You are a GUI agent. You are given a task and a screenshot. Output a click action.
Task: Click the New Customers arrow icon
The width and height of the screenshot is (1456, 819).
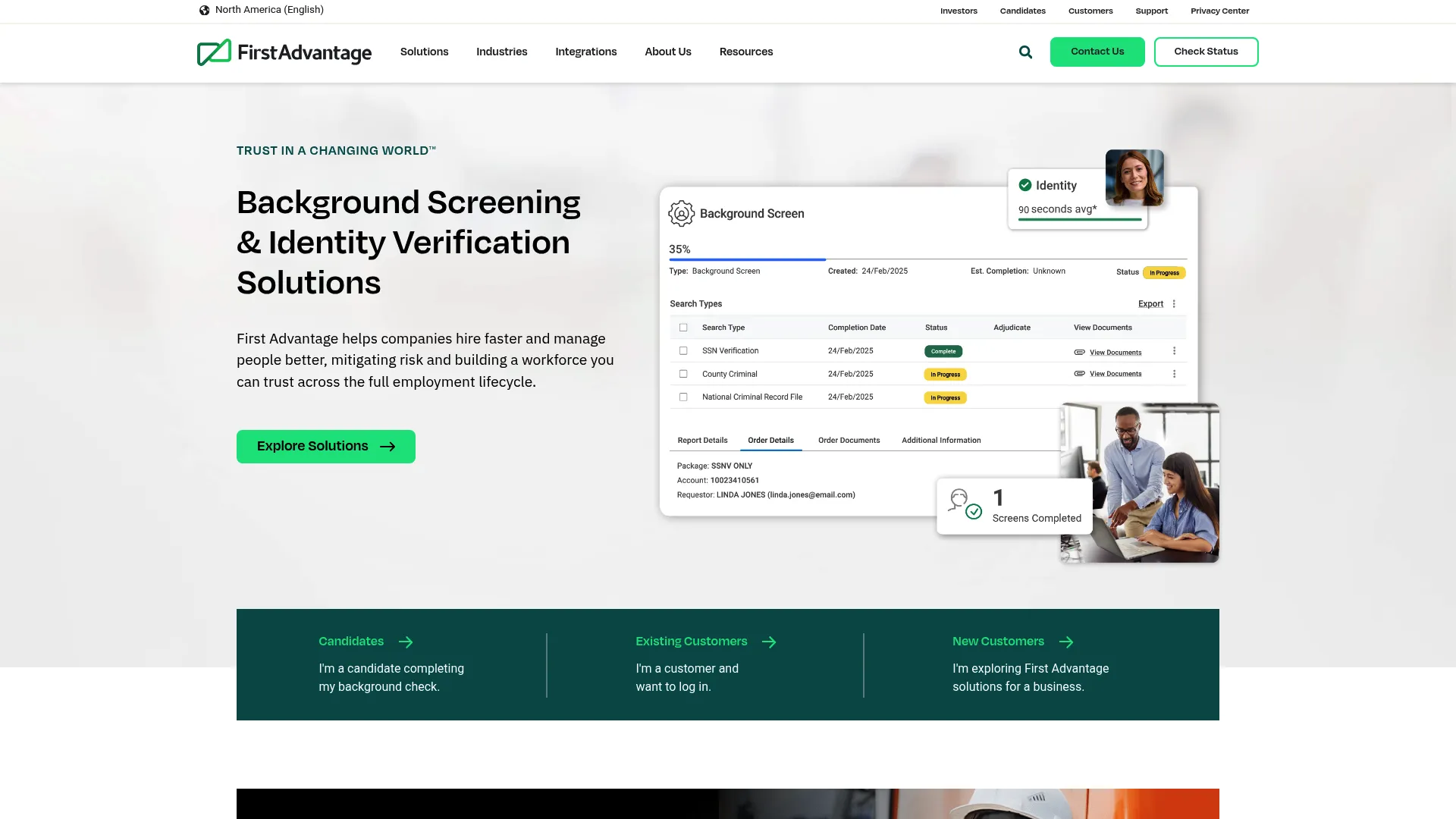1066,642
